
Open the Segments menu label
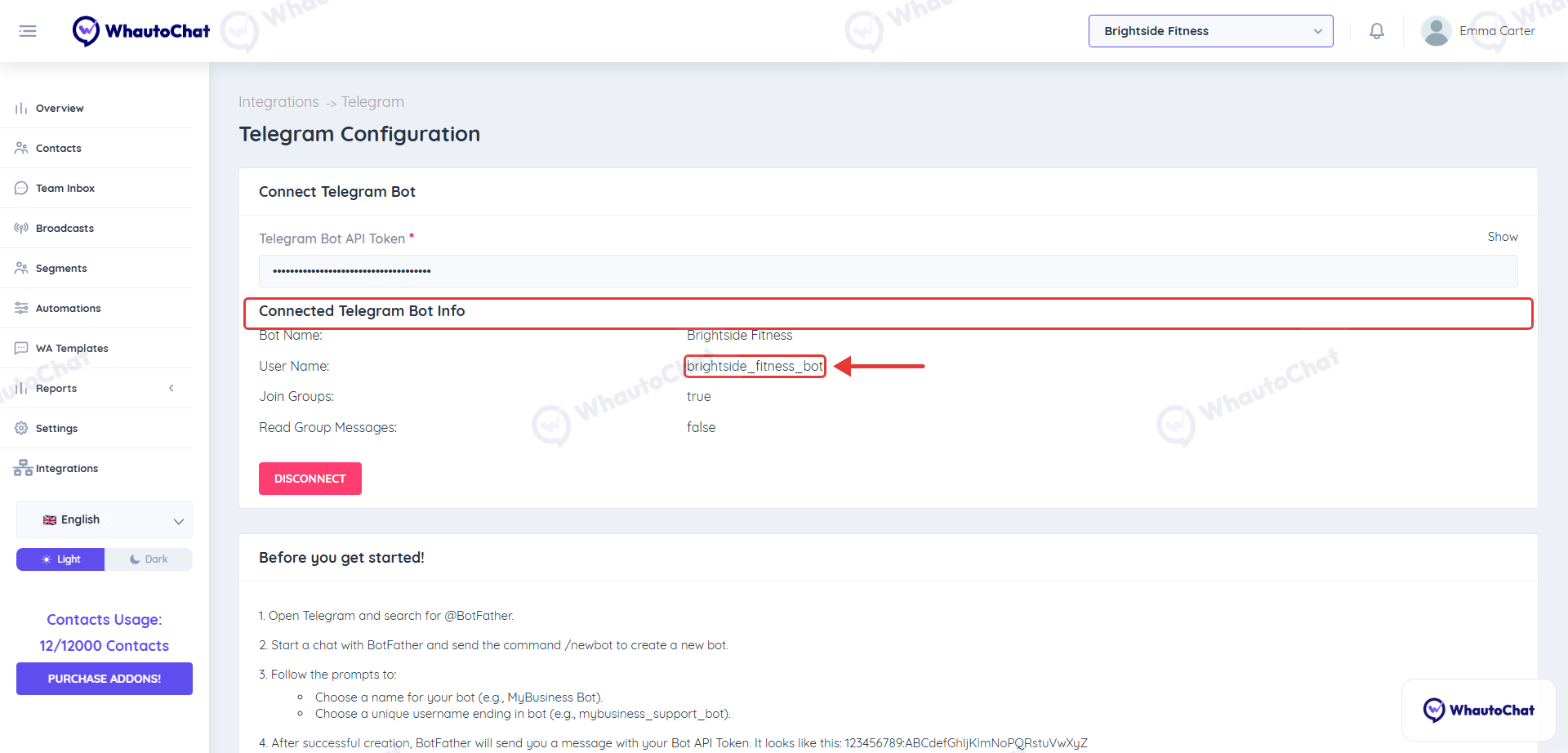tap(61, 269)
